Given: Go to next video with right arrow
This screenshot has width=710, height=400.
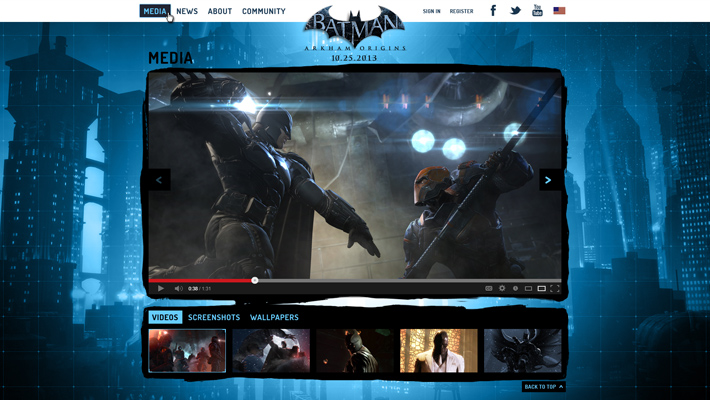Looking at the screenshot, I should pyautogui.click(x=549, y=180).
